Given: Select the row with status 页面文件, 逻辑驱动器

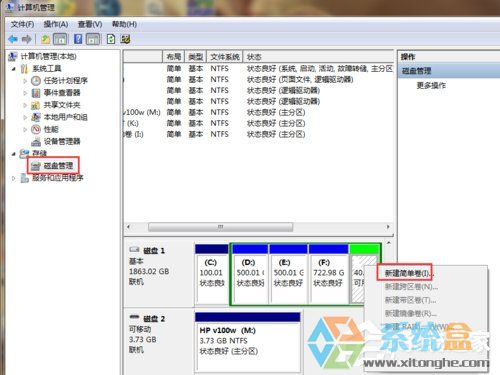Looking at the screenshot, I should (x=258, y=79).
